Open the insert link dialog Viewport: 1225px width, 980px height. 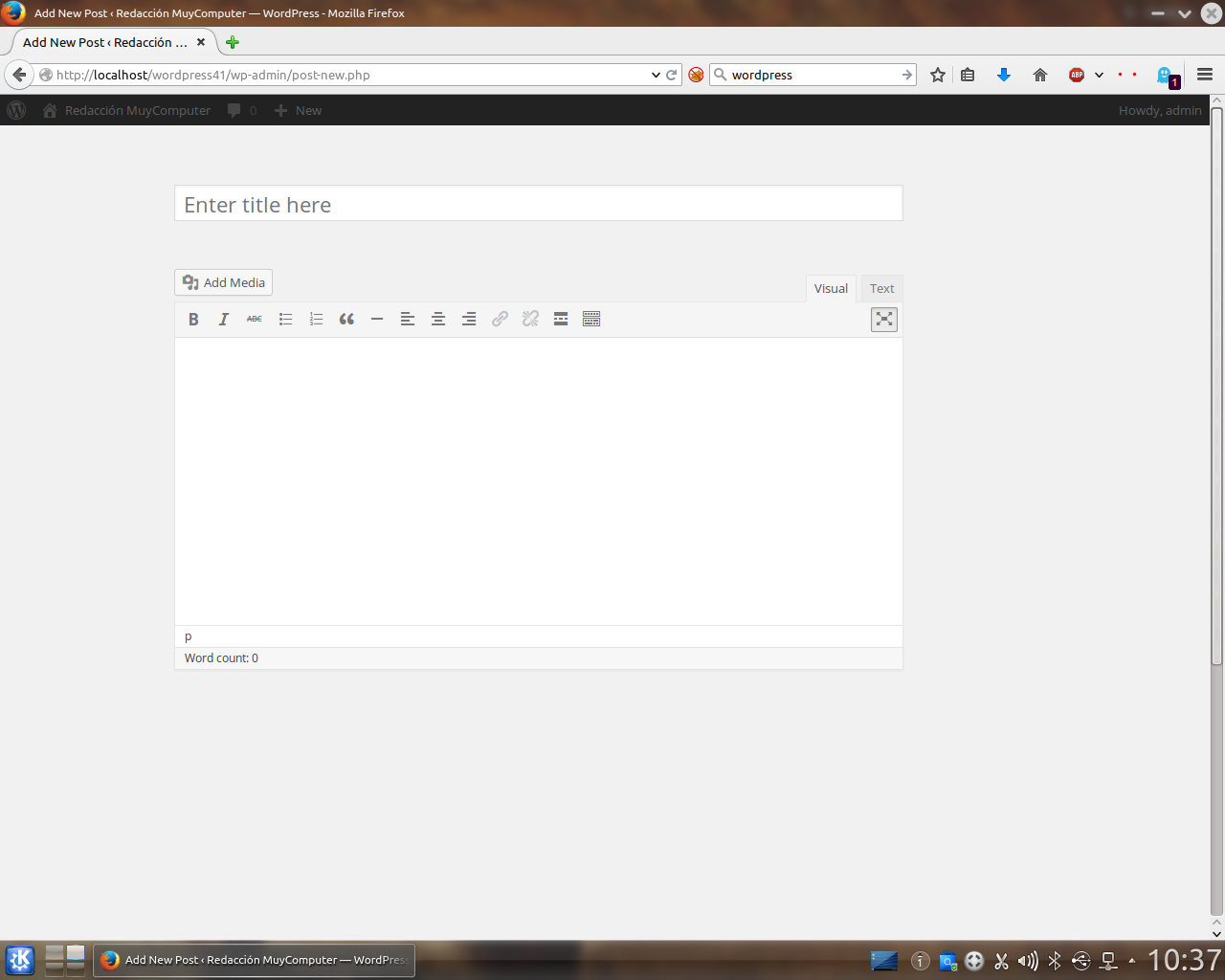(500, 319)
